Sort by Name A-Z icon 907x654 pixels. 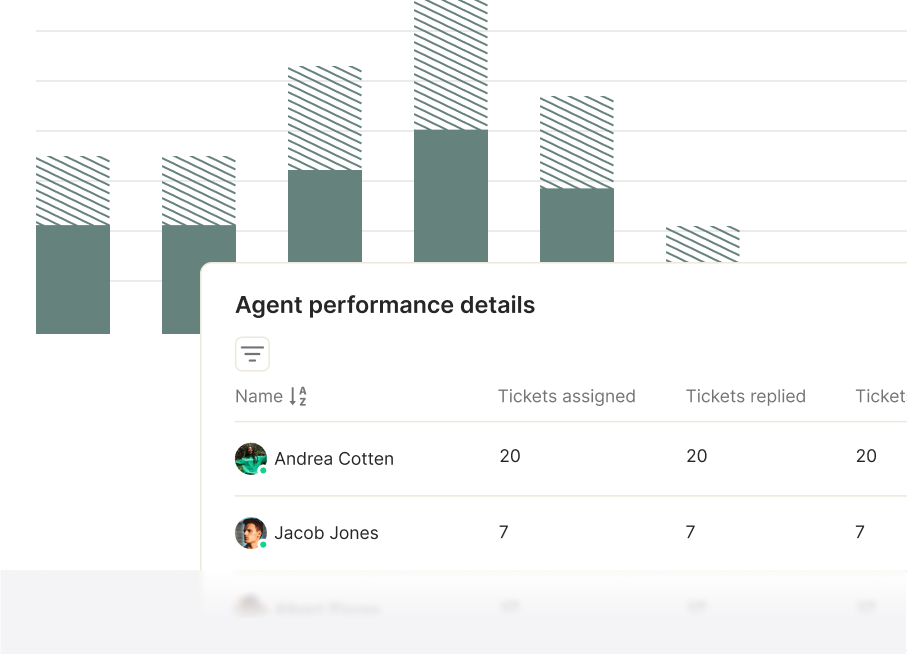(298, 396)
